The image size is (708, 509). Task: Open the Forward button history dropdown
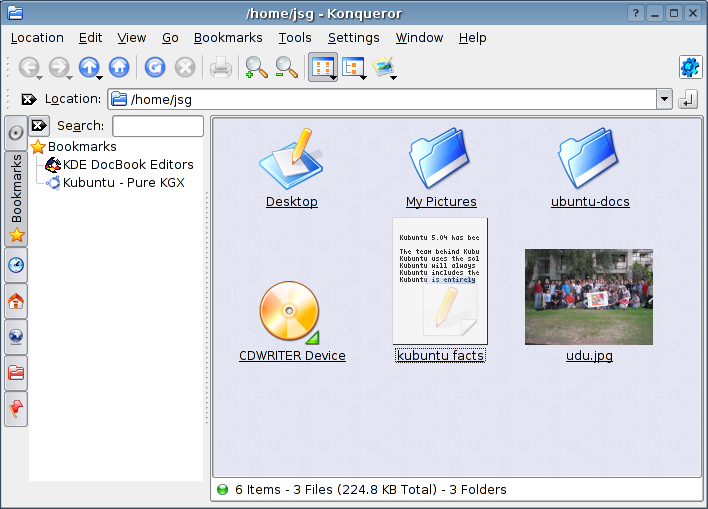tap(70, 78)
